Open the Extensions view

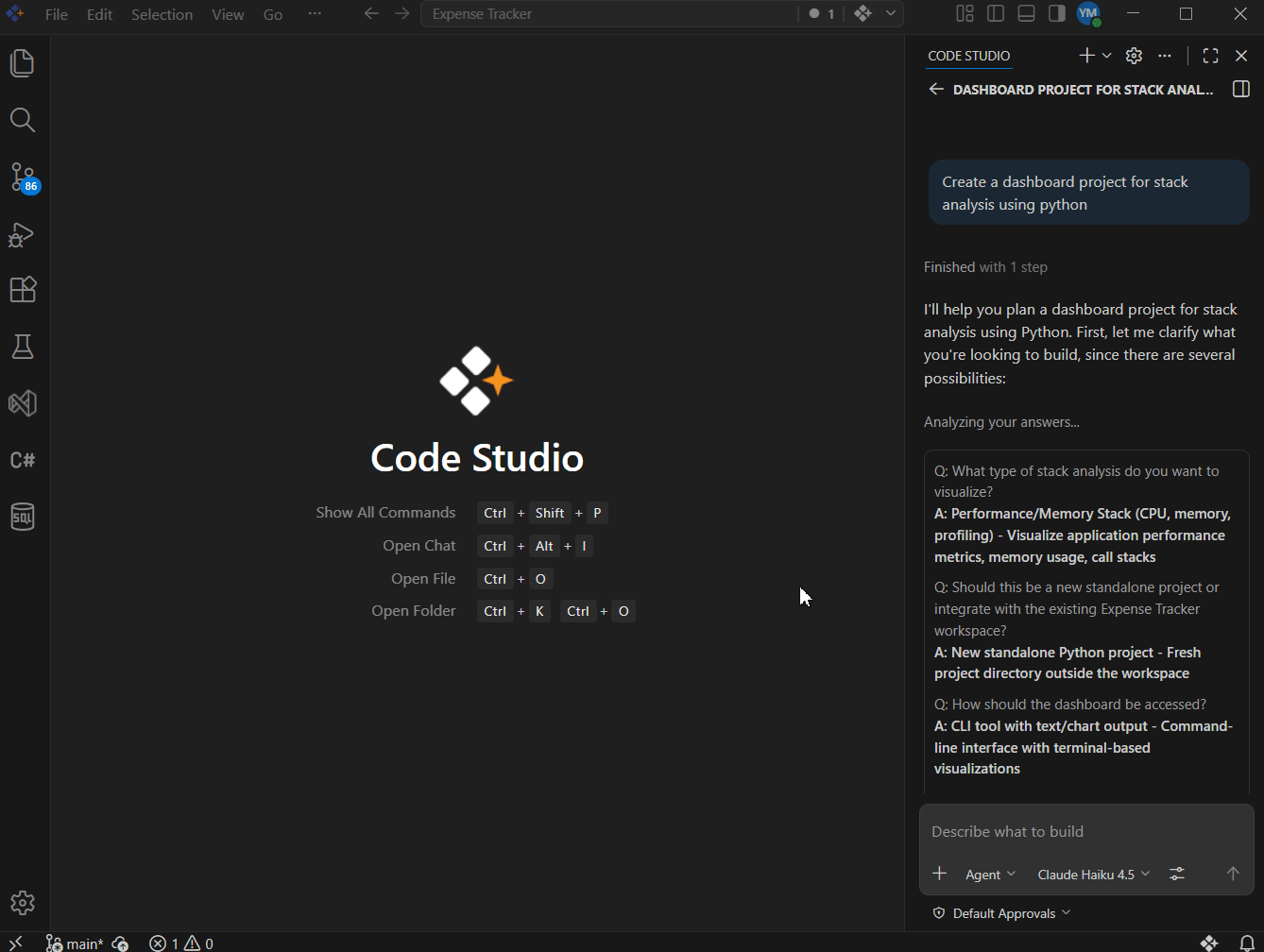23,290
